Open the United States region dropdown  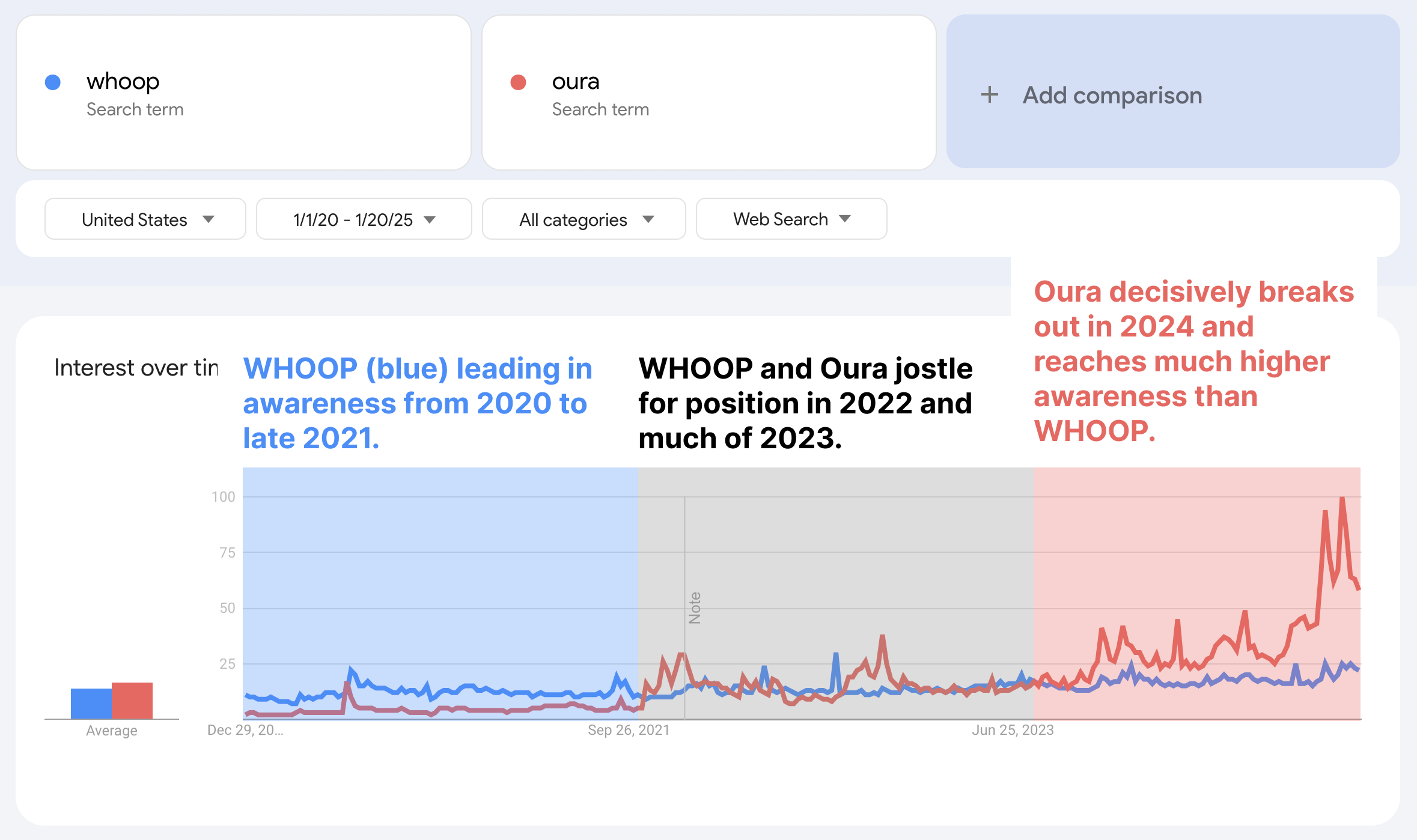pos(145,219)
